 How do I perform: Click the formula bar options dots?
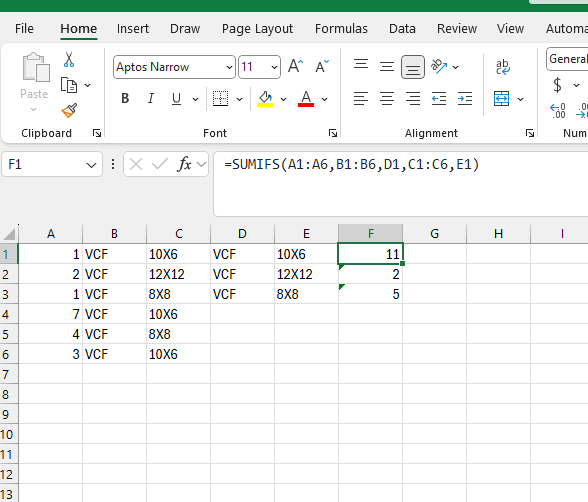tap(113, 164)
